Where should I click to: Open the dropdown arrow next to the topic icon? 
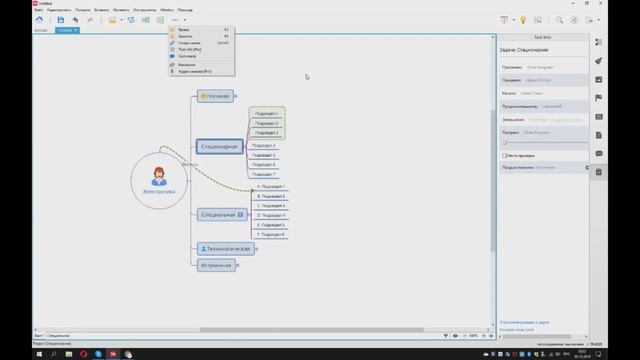121,20
